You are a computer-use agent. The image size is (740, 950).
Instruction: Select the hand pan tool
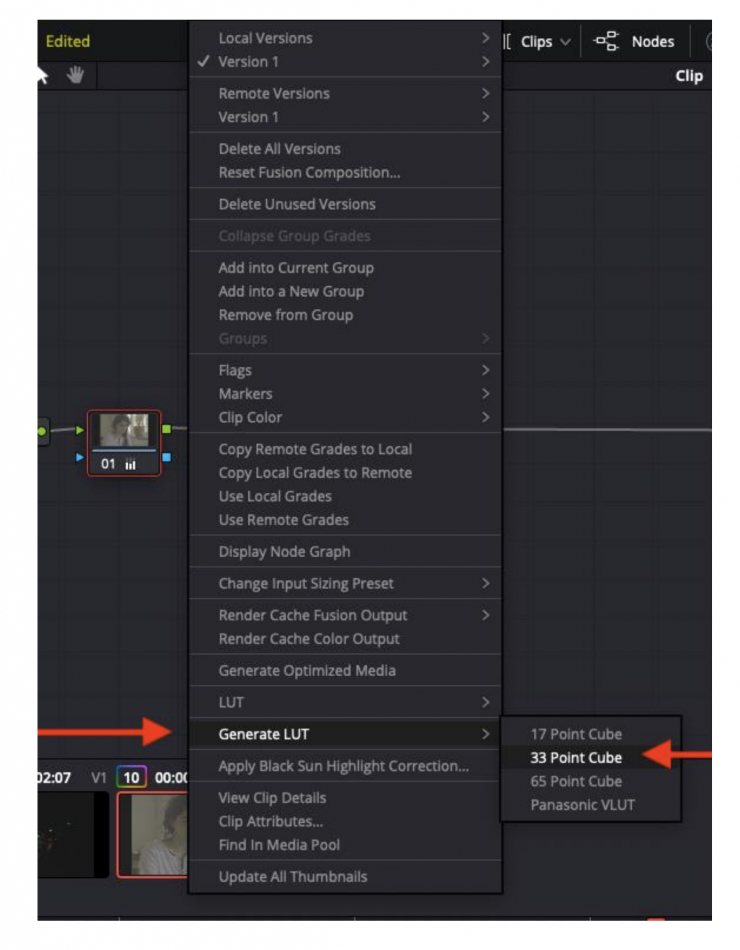tap(75, 75)
